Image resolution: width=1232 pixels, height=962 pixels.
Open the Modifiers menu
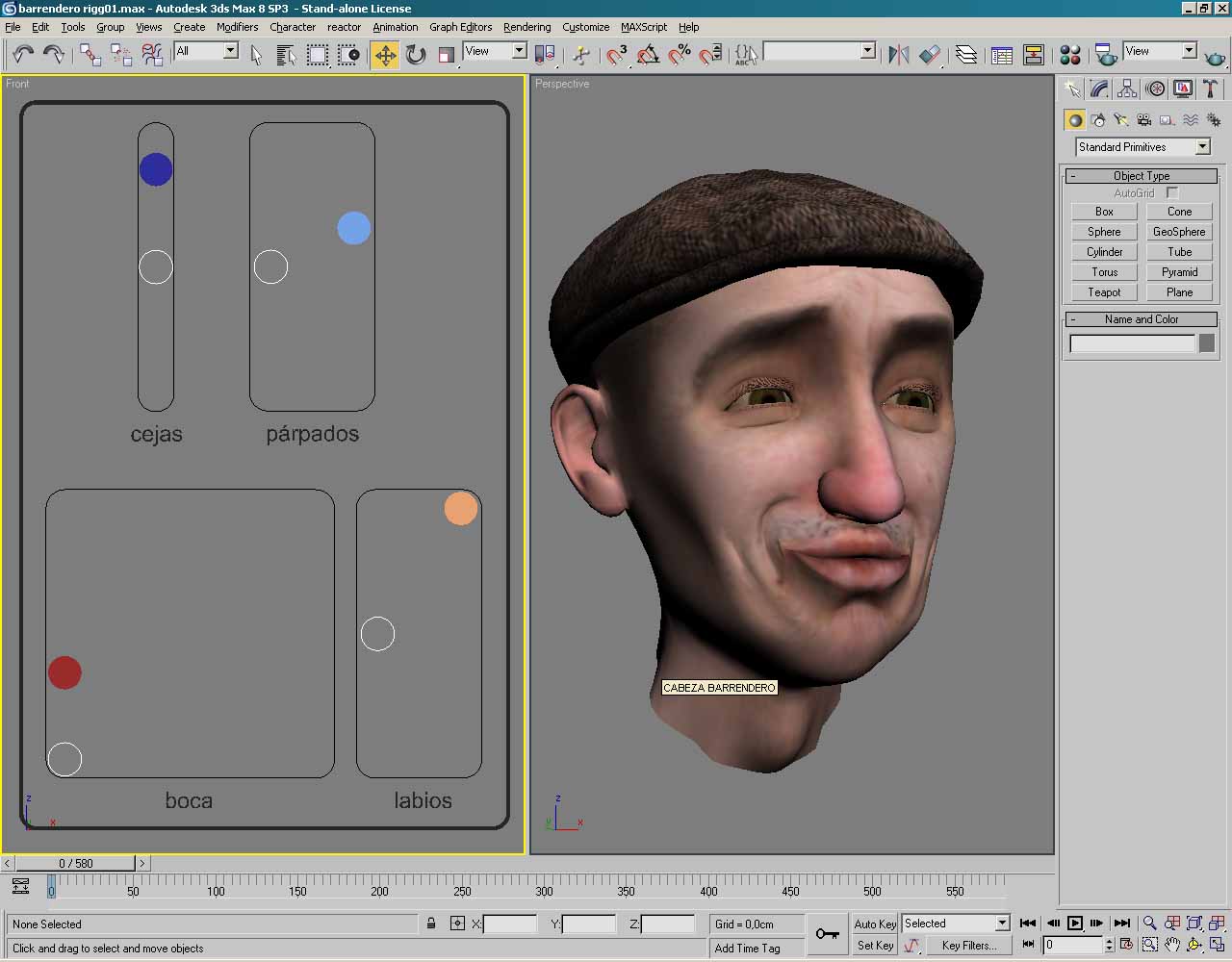[x=237, y=27]
